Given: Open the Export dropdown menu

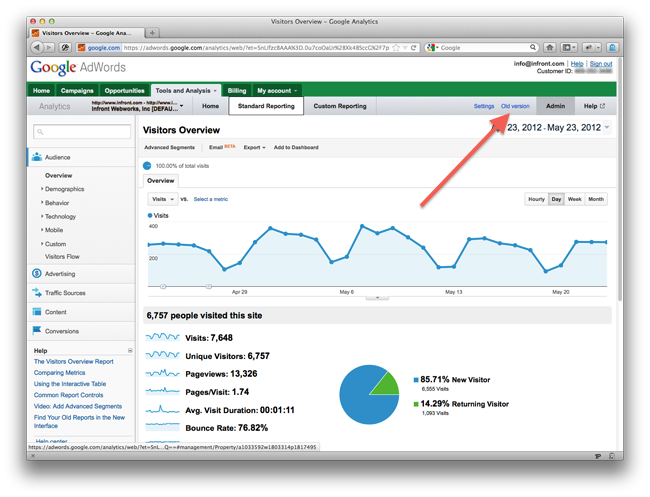Looking at the screenshot, I should coord(254,148).
